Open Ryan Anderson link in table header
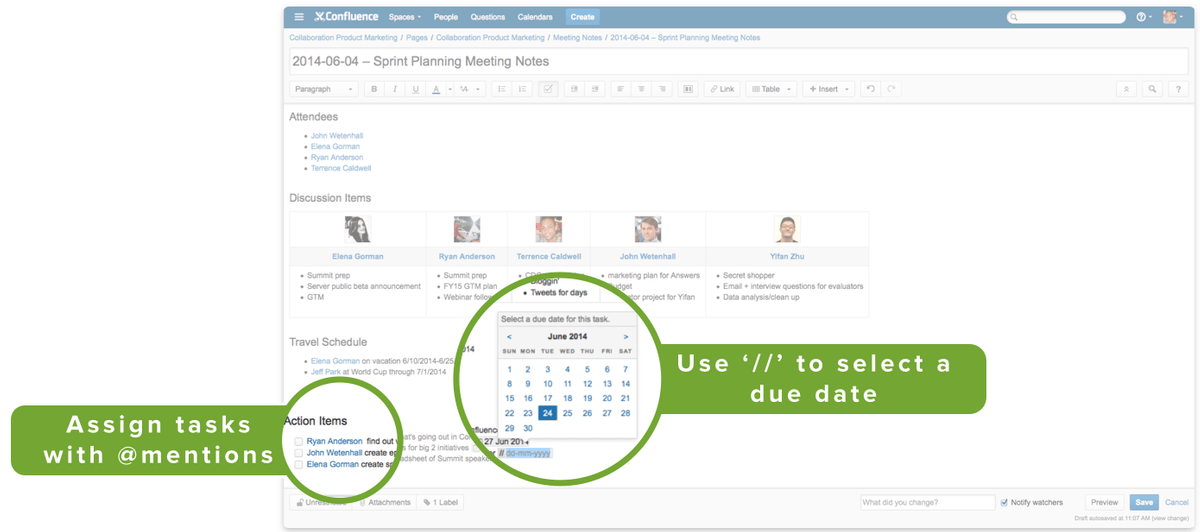1200x532 pixels. pos(467,257)
